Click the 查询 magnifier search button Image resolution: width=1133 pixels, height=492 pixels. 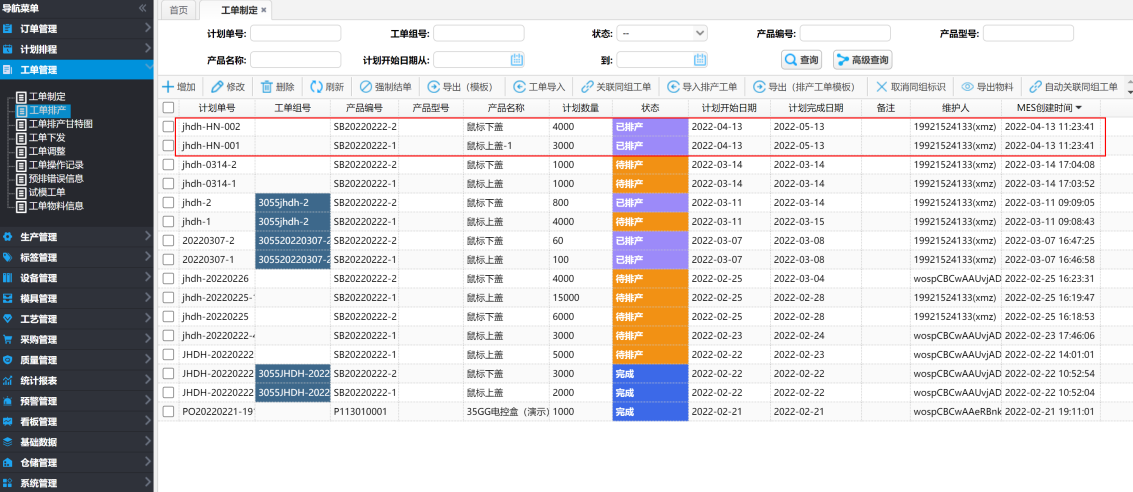pyautogui.click(x=802, y=60)
